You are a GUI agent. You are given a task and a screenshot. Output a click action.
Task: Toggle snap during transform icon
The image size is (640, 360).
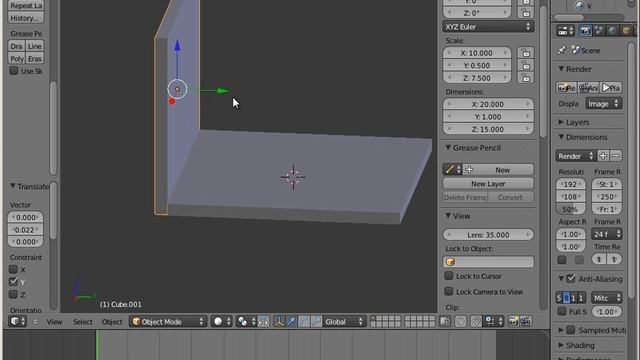pyautogui.click(x=476, y=322)
